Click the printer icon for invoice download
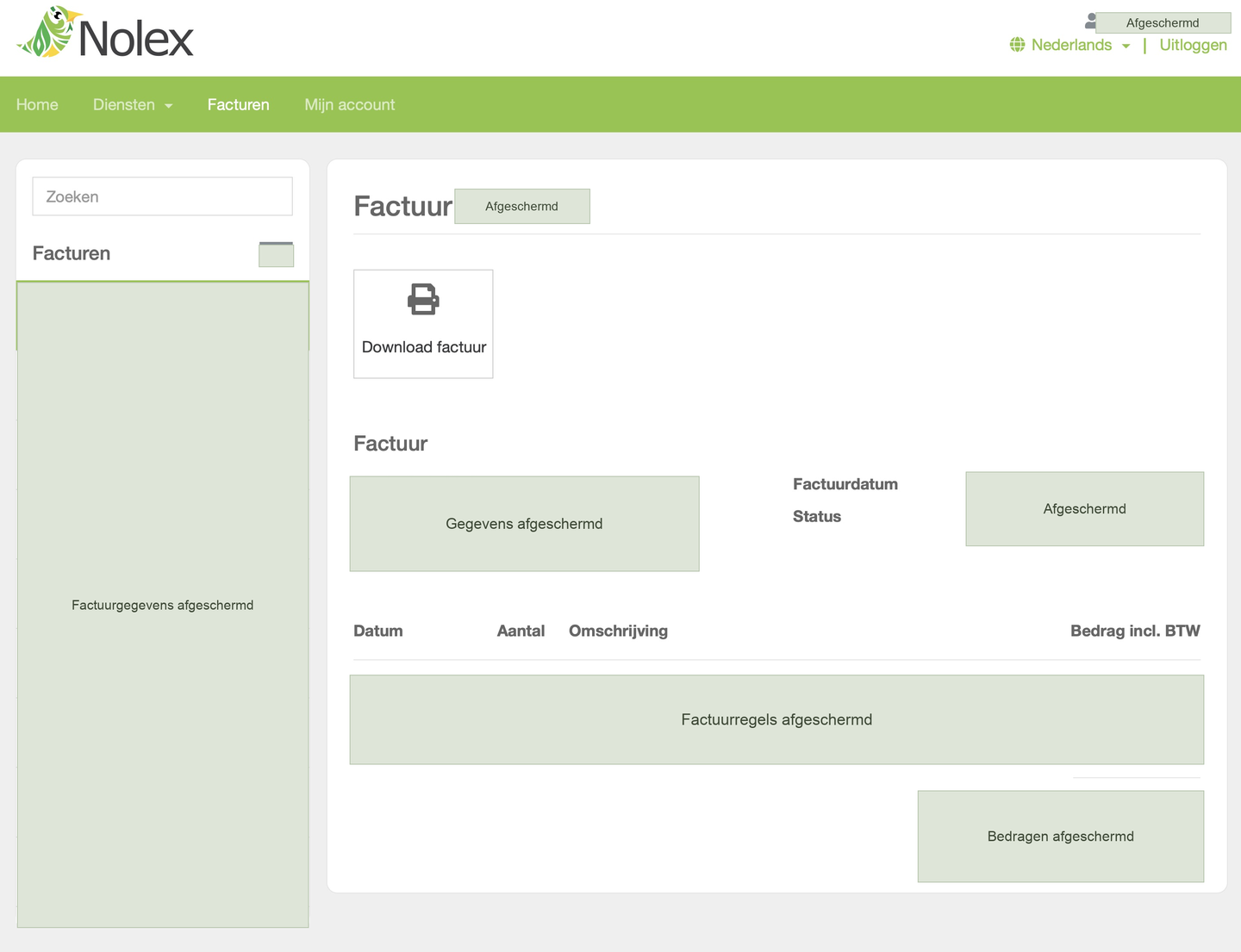Image resolution: width=1241 pixels, height=952 pixels. click(x=423, y=300)
